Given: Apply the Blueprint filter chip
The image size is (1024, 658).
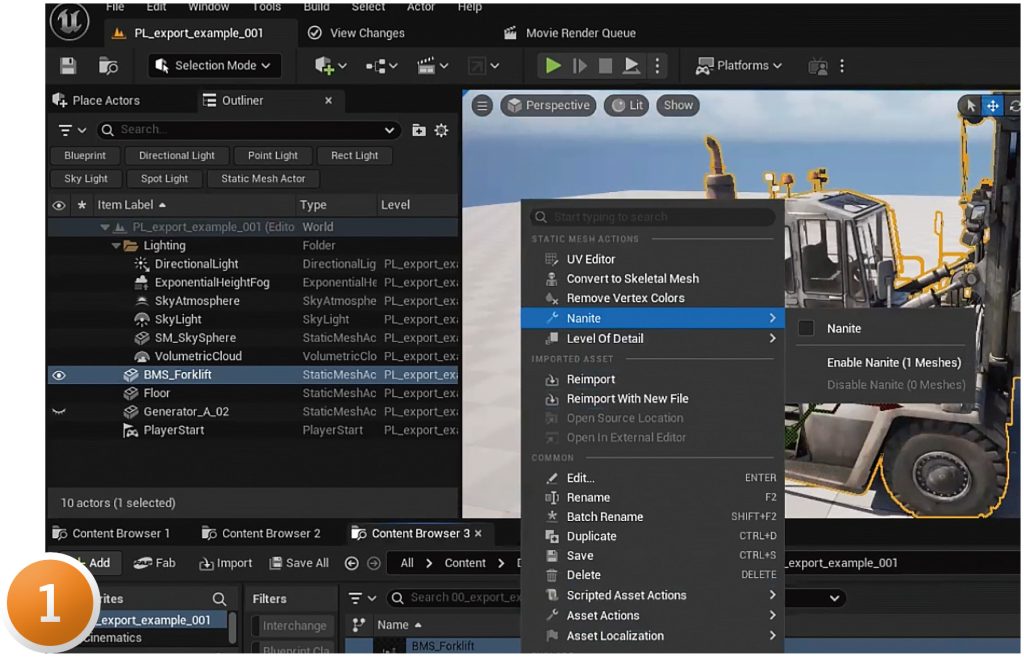Looking at the screenshot, I should click(x=85, y=156).
